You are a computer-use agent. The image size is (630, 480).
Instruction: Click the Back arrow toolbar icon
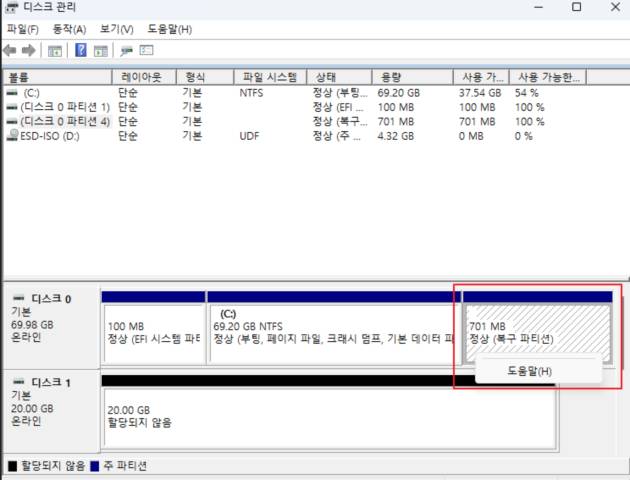(10, 50)
